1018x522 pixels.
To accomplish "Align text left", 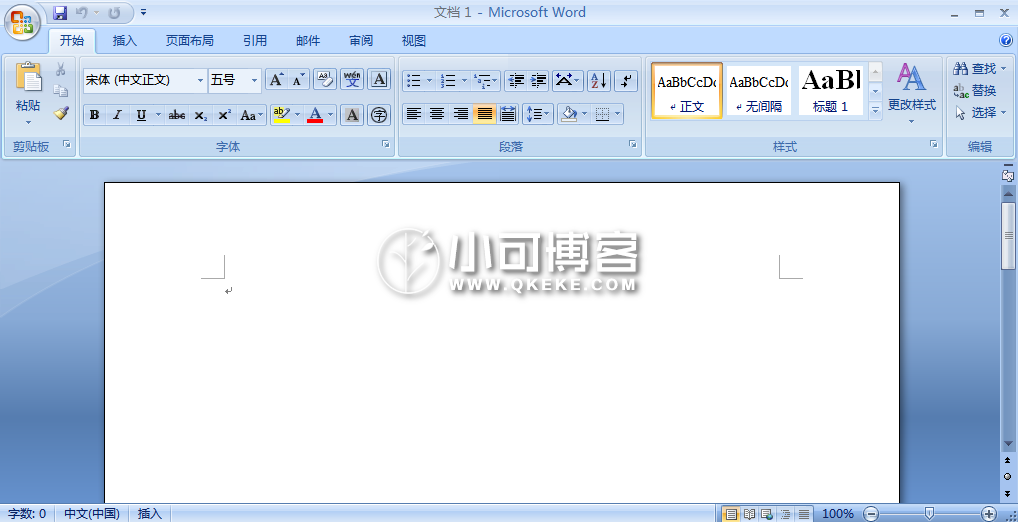I will [414, 114].
